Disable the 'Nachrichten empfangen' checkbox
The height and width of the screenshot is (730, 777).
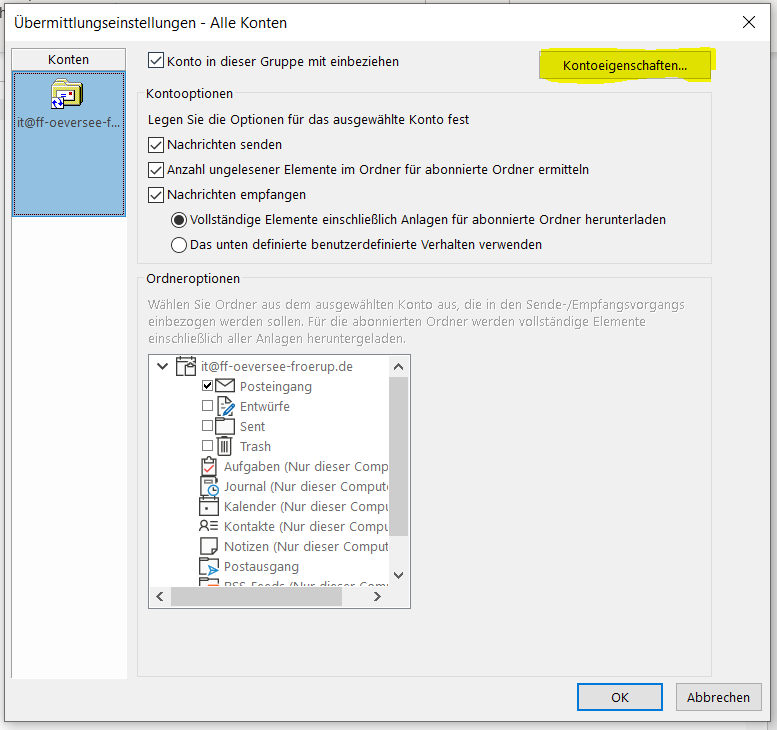155,195
